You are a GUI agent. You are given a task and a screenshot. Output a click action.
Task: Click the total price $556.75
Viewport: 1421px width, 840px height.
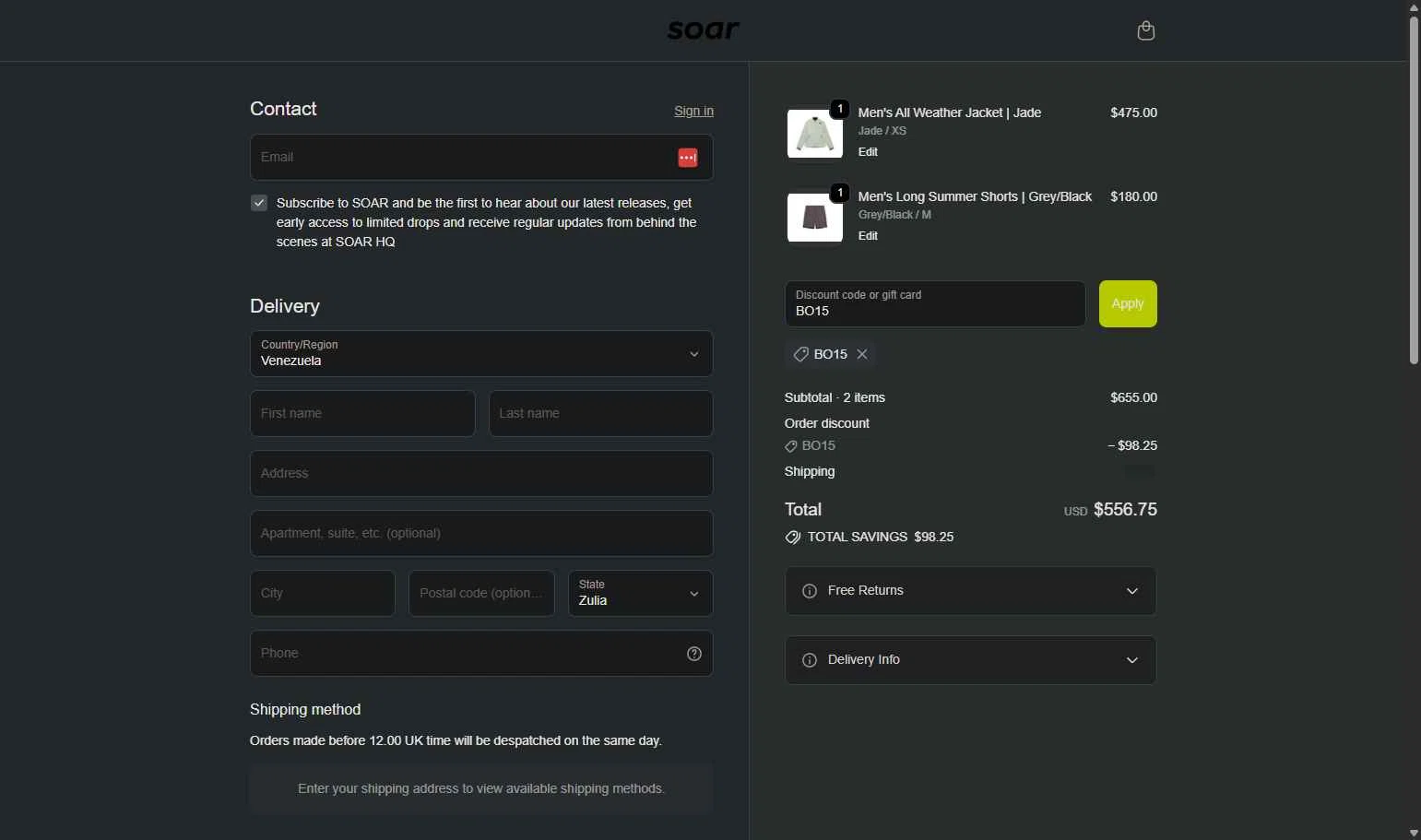coord(1125,510)
